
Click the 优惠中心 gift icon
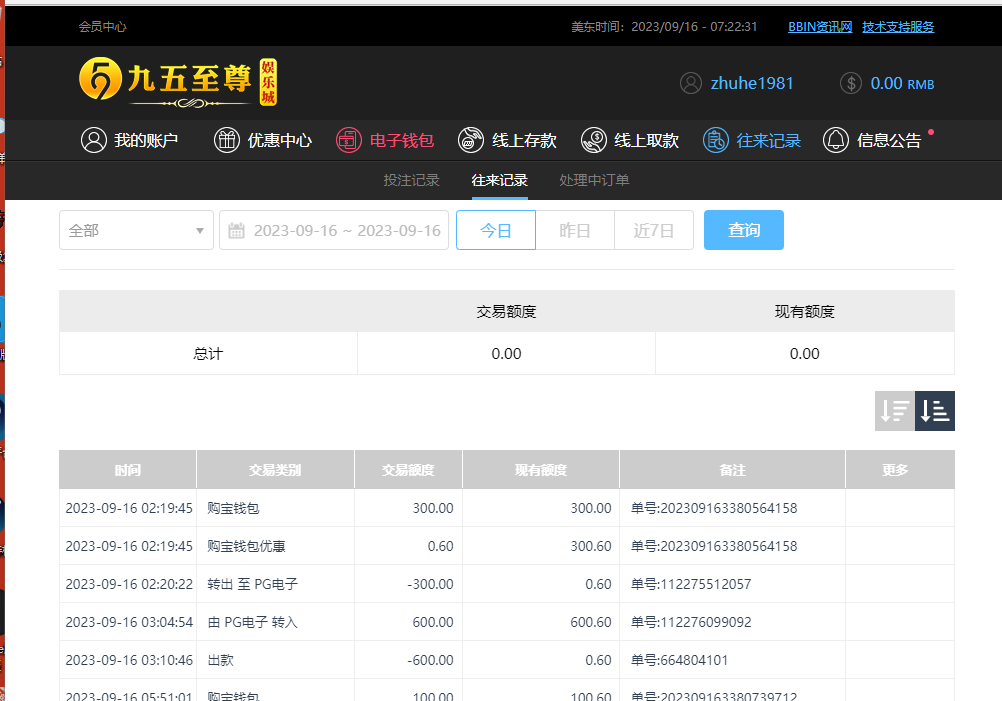point(227,140)
